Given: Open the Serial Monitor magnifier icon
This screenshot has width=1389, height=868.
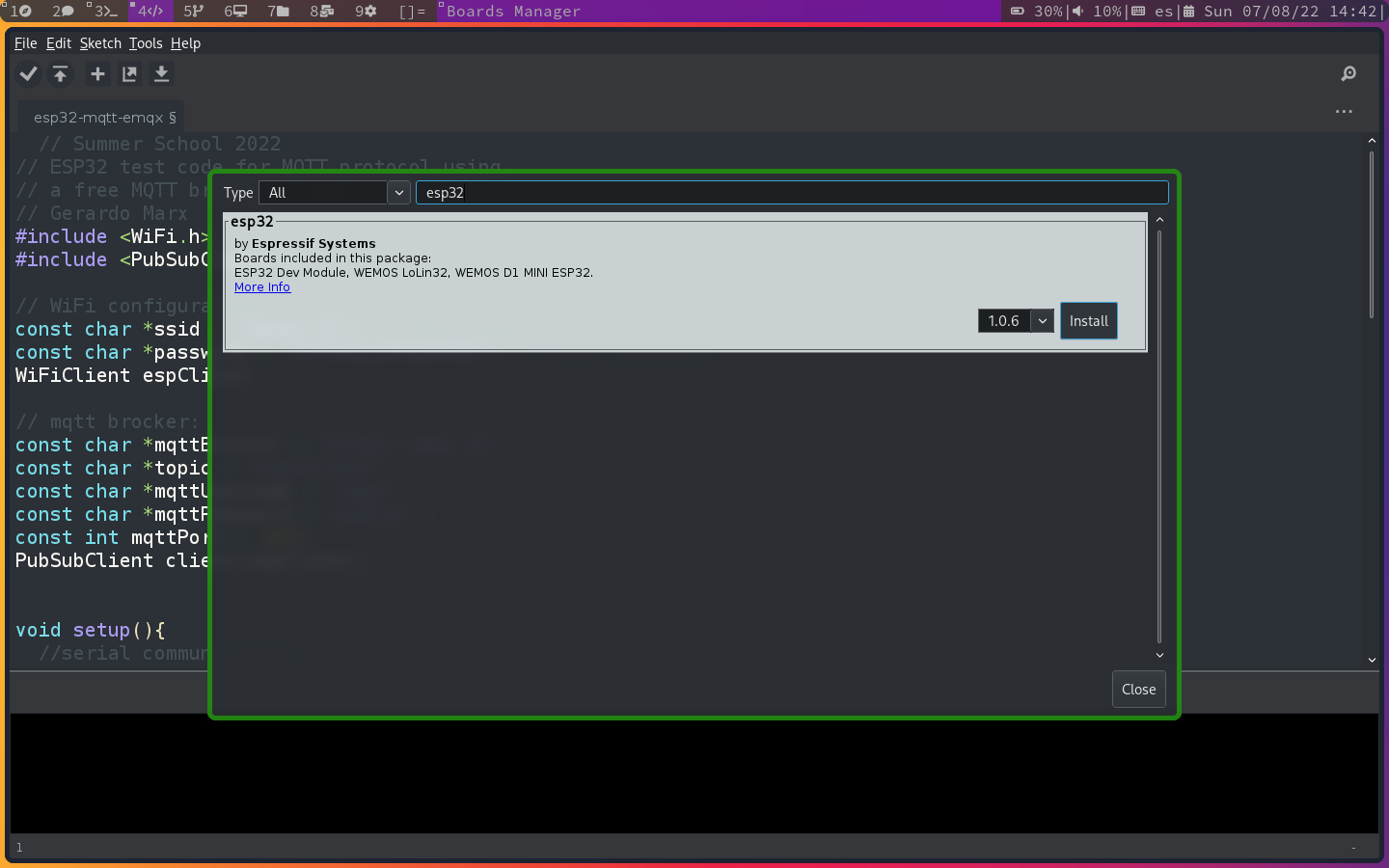Looking at the screenshot, I should coord(1348,74).
